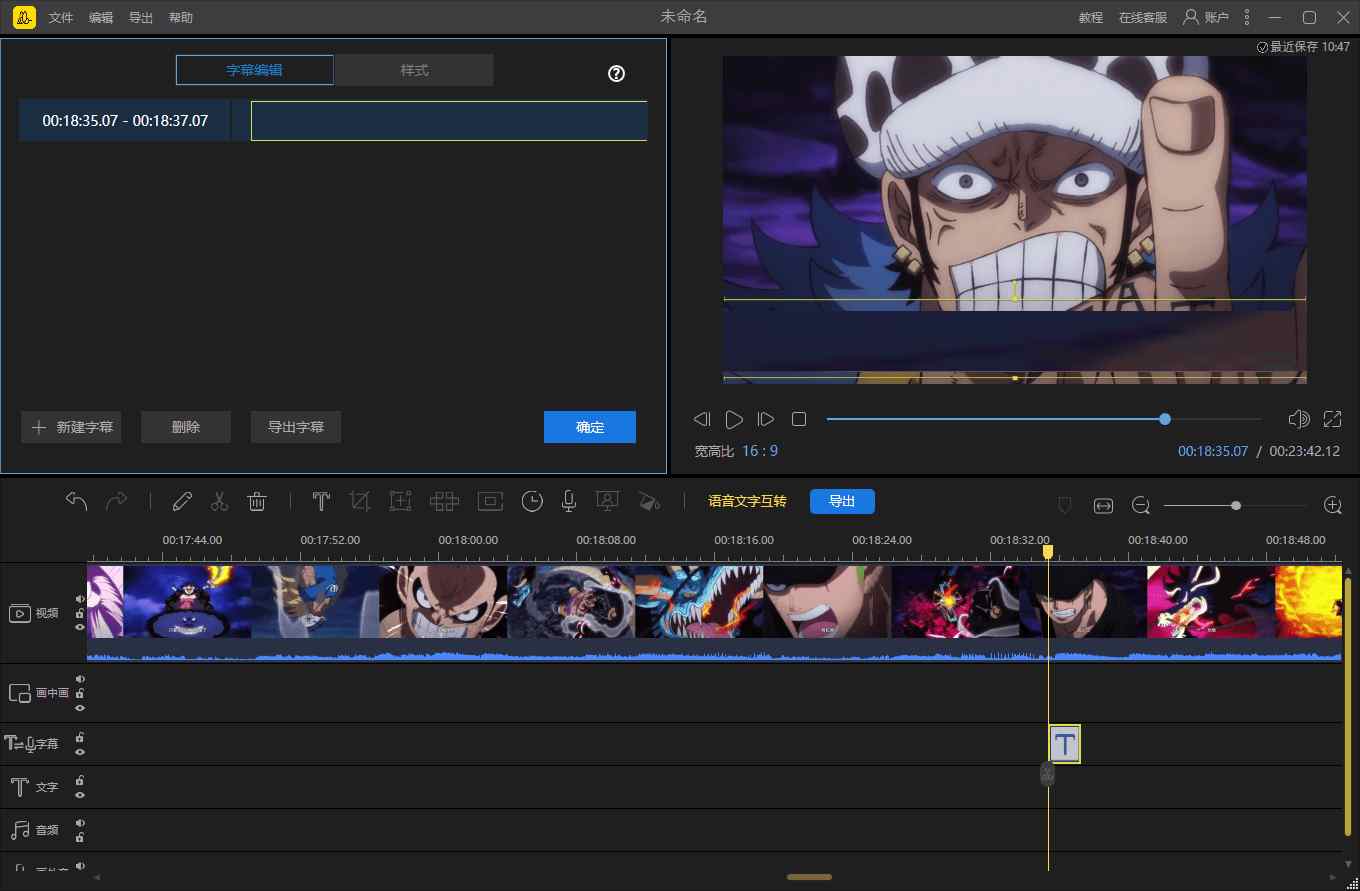Hide the 文字 track
The height and width of the screenshot is (891, 1360).
[80, 795]
